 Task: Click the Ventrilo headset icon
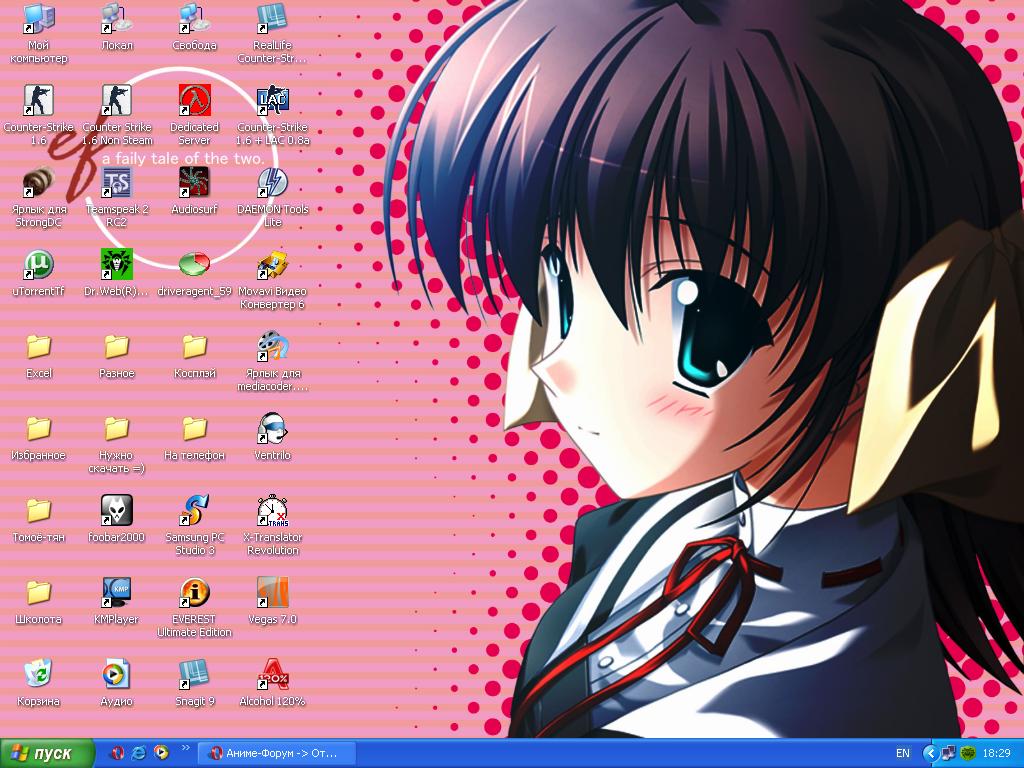[272, 429]
